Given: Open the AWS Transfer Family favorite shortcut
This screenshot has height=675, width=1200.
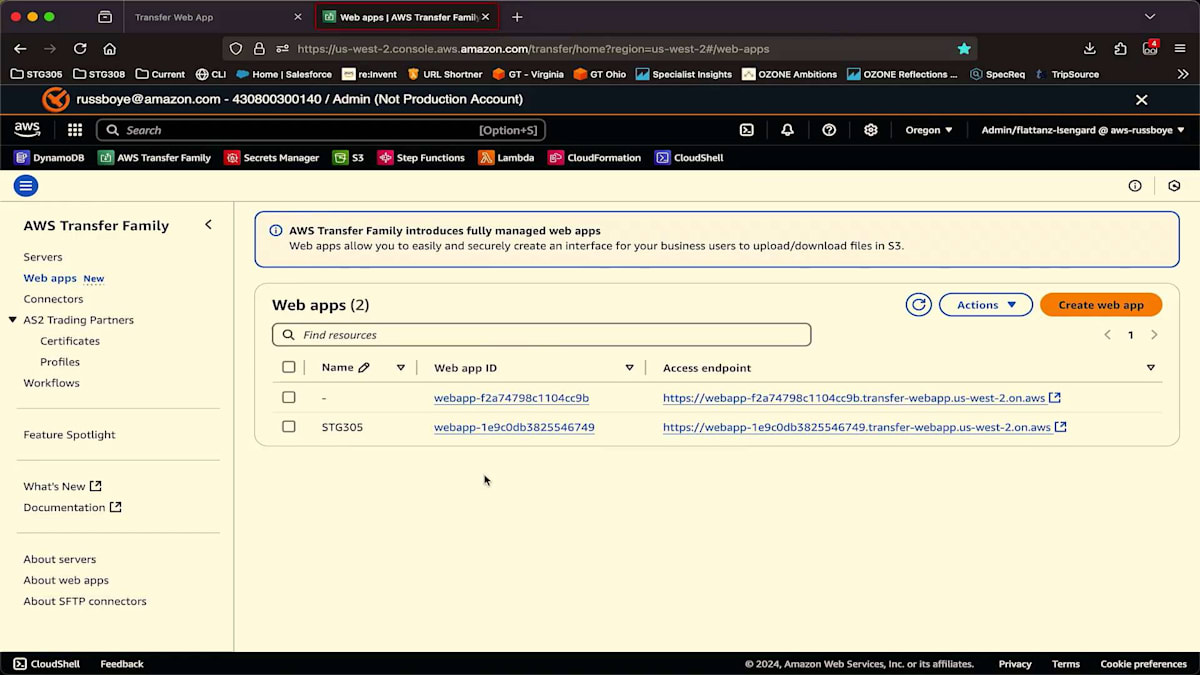Looking at the screenshot, I should click(x=155, y=158).
